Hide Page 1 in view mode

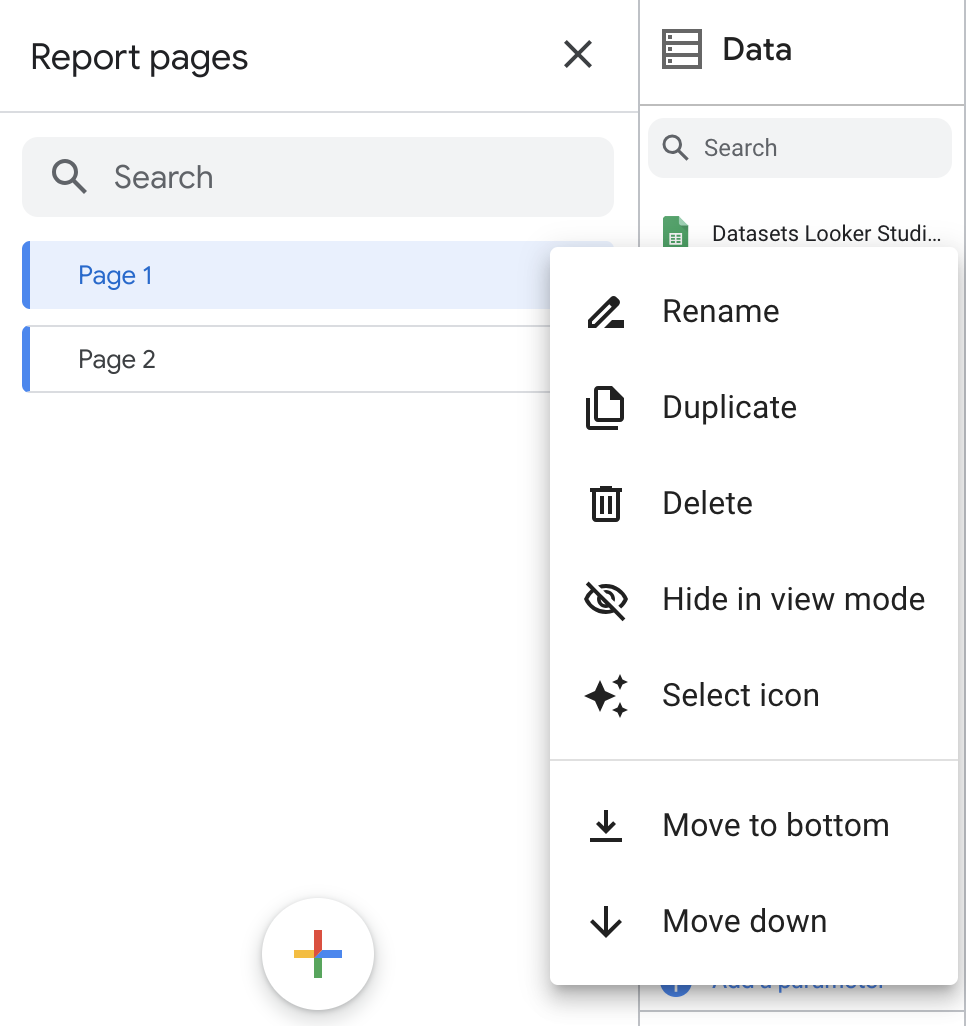(792, 599)
